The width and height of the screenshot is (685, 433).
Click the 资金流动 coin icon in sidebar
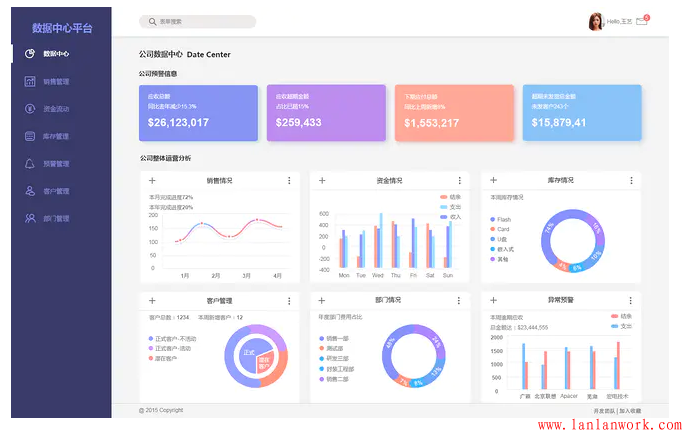point(30,109)
